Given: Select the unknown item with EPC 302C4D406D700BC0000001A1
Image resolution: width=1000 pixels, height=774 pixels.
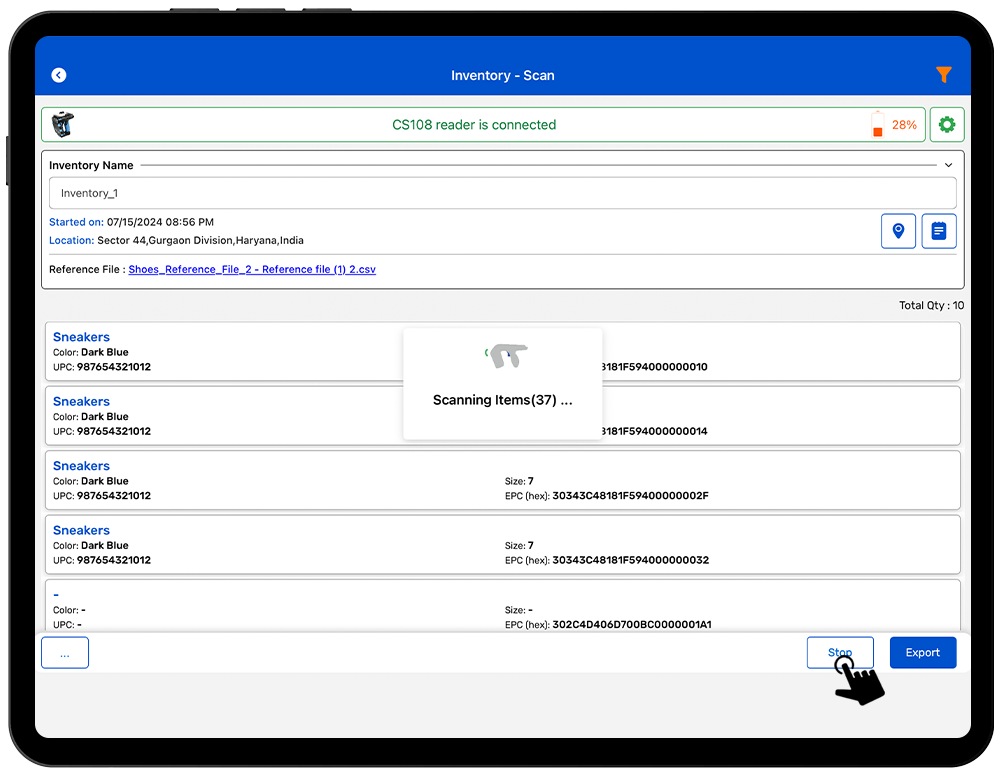Looking at the screenshot, I should pyautogui.click(x=502, y=608).
